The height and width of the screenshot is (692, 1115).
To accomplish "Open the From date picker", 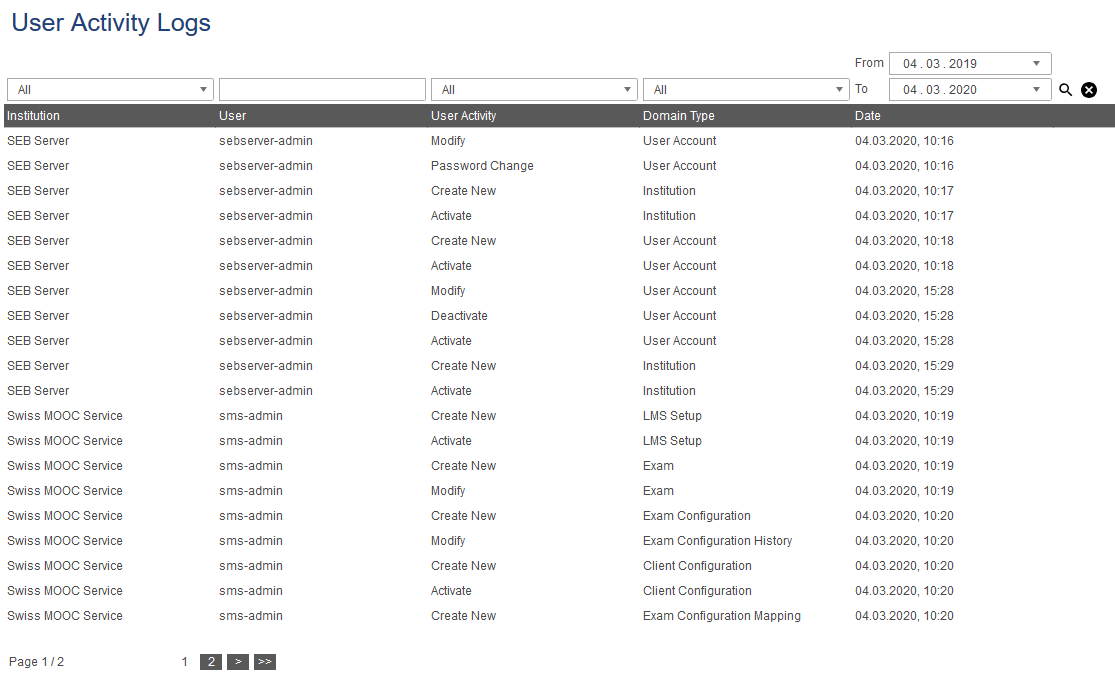I will pyautogui.click(x=969, y=64).
